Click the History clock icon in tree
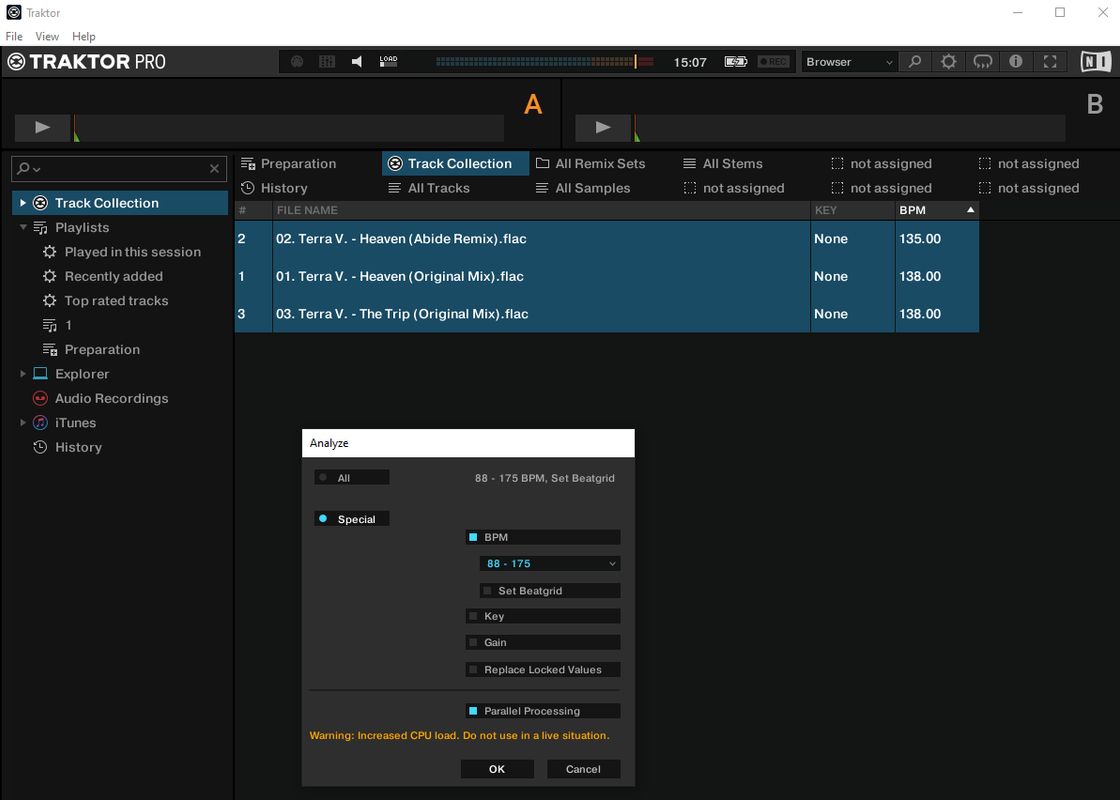Image resolution: width=1120 pixels, height=800 pixels. point(41,447)
